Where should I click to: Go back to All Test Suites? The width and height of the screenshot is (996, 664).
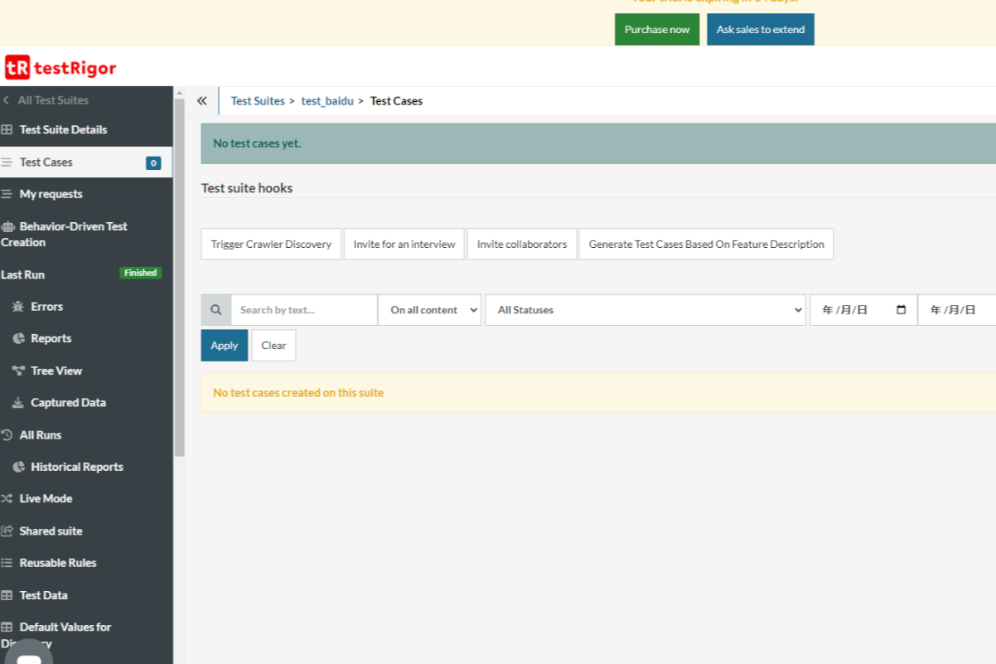pos(53,100)
